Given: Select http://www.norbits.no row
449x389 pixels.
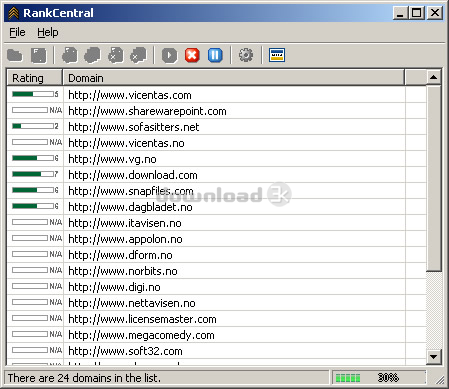Looking at the screenshot, I should click(216, 271).
